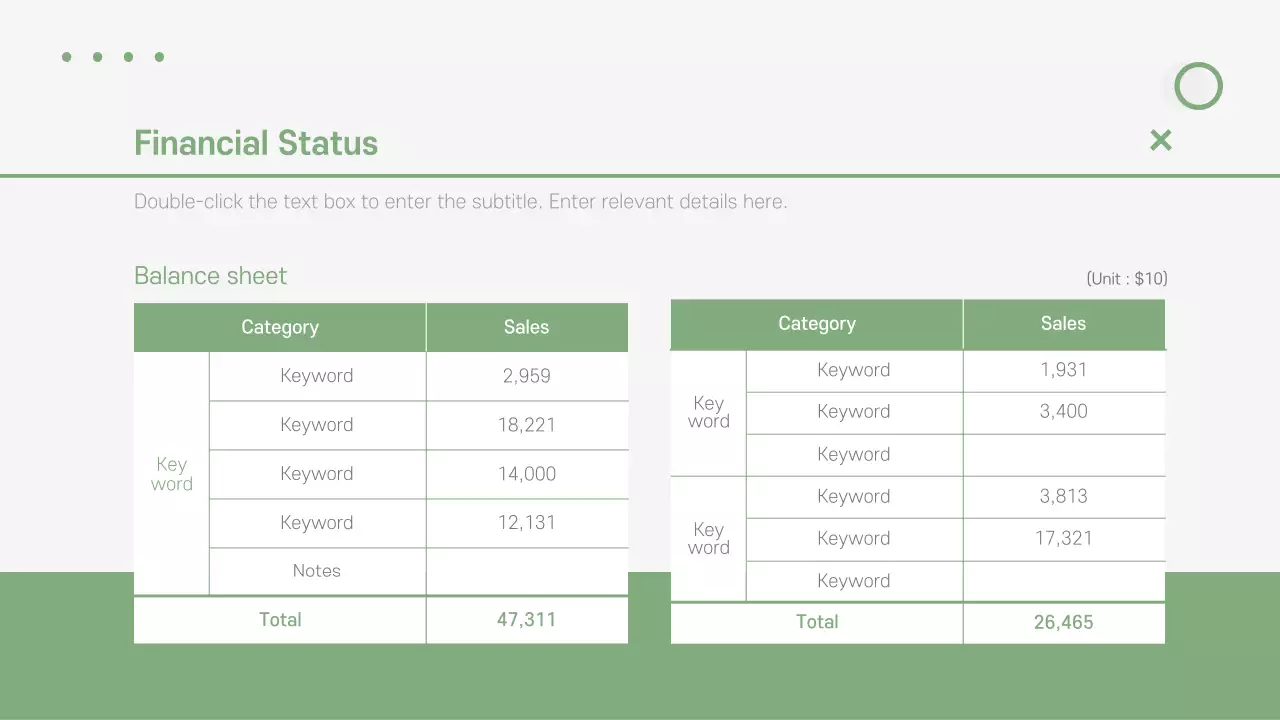Select the cell containing 3,400
Screen dimensions: 1280x720
coord(1063,412)
